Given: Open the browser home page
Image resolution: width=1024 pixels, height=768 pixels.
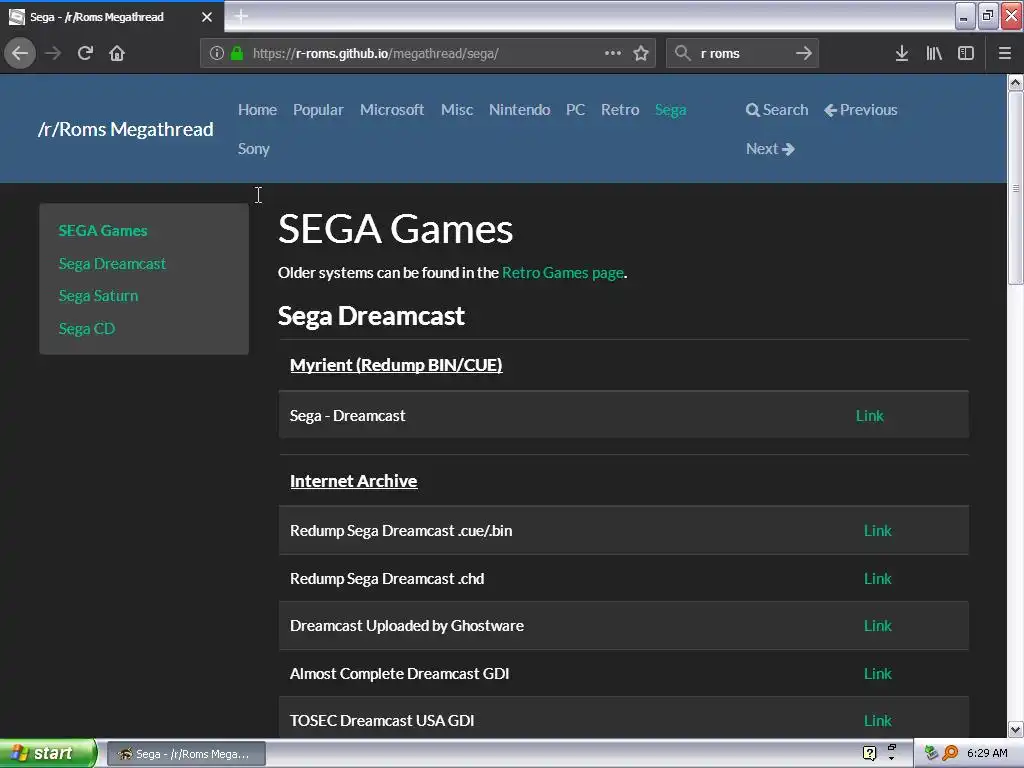Looking at the screenshot, I should (x=117, y=53).
